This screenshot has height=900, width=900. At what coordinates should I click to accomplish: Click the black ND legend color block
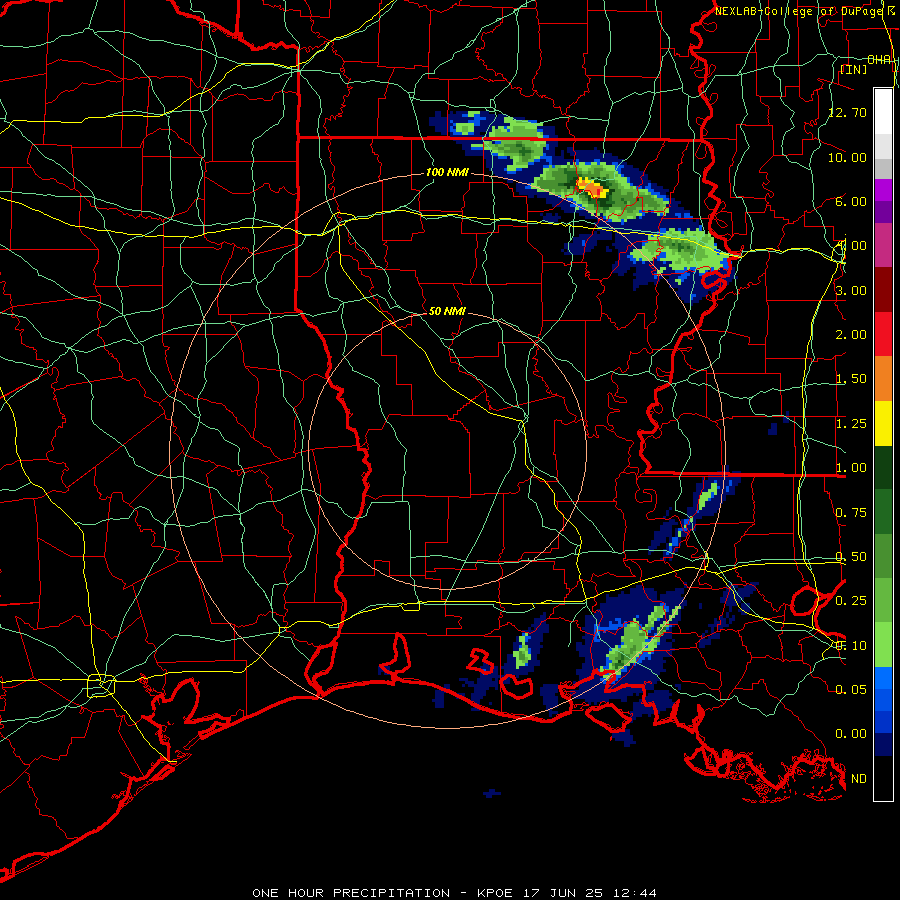[x=883, y=778]
